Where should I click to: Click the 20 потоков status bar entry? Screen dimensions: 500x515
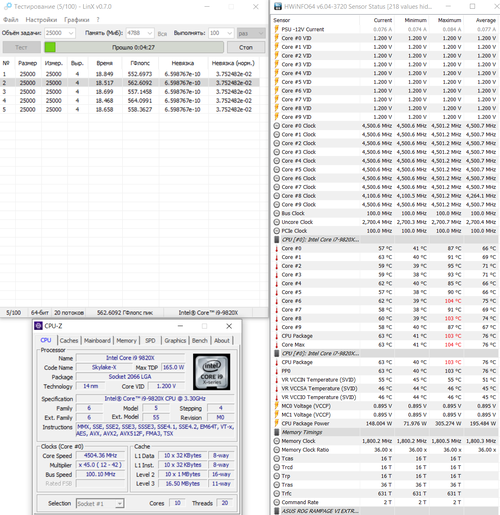click(x=69, y=313)
